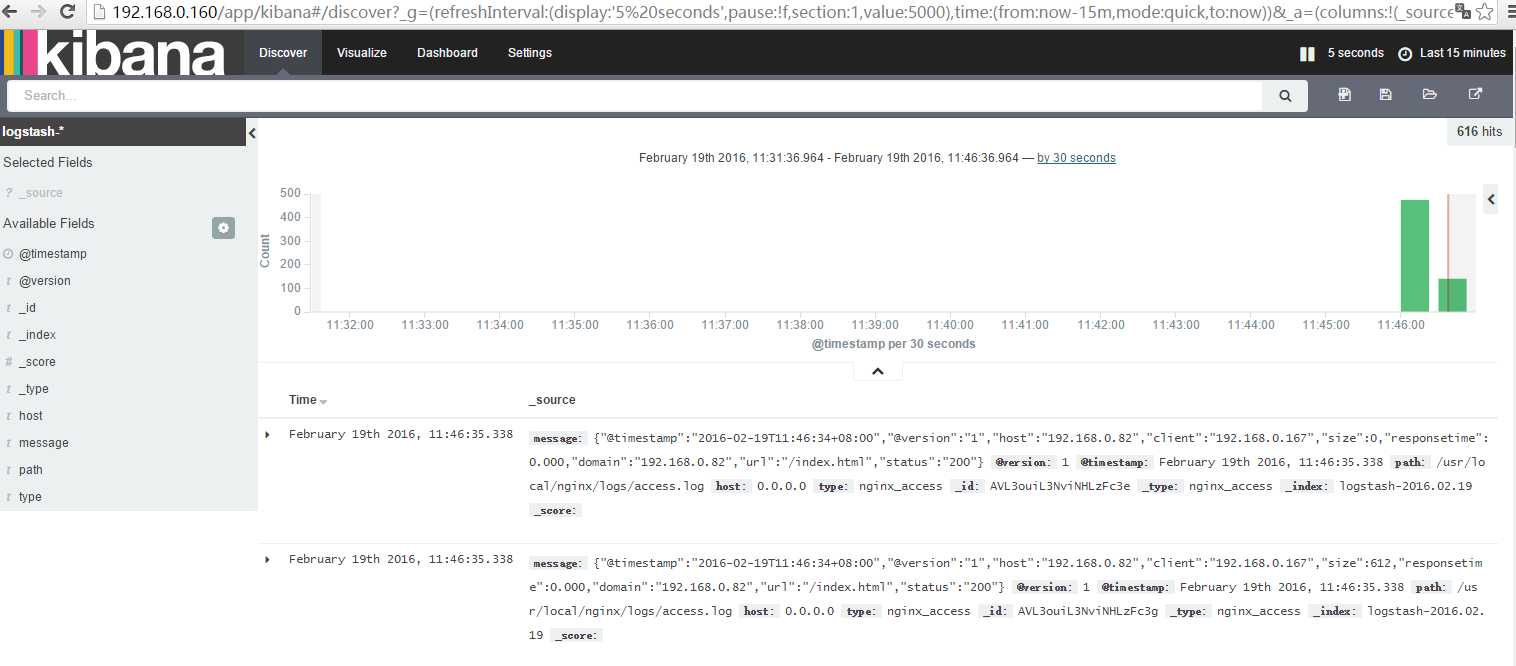Select the path field
The width and height of the screenshot is (1516, 666).
(x=30, y=470)
